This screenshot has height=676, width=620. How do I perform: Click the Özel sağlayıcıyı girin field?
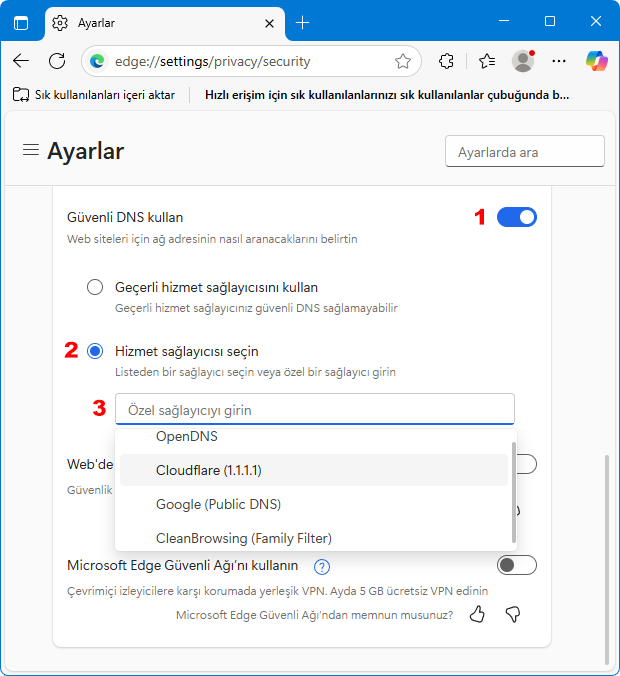pos(315,409)
